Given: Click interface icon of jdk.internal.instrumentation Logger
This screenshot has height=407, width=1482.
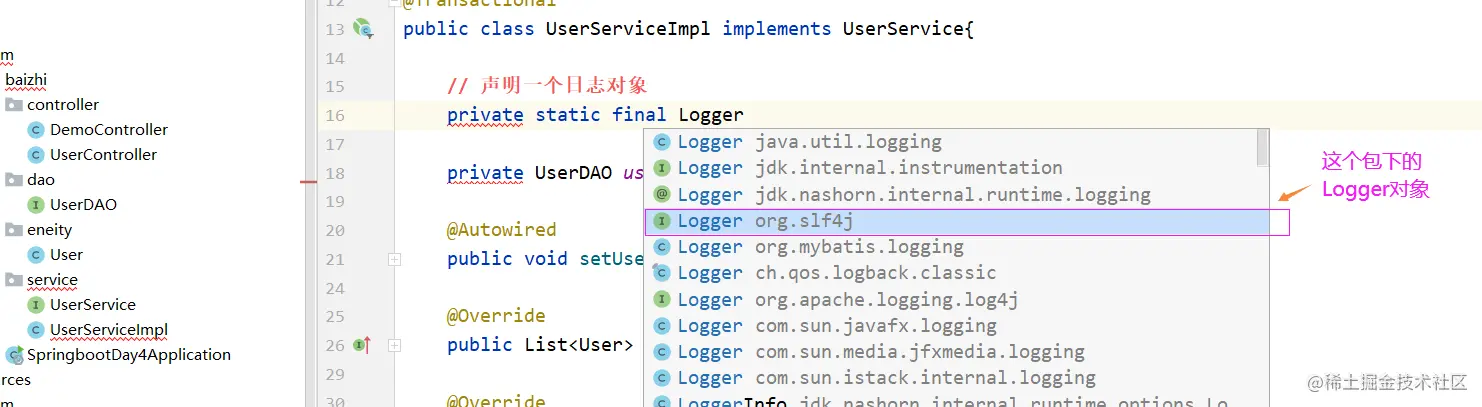Looking at the screenshot, I should coord(661,168).
